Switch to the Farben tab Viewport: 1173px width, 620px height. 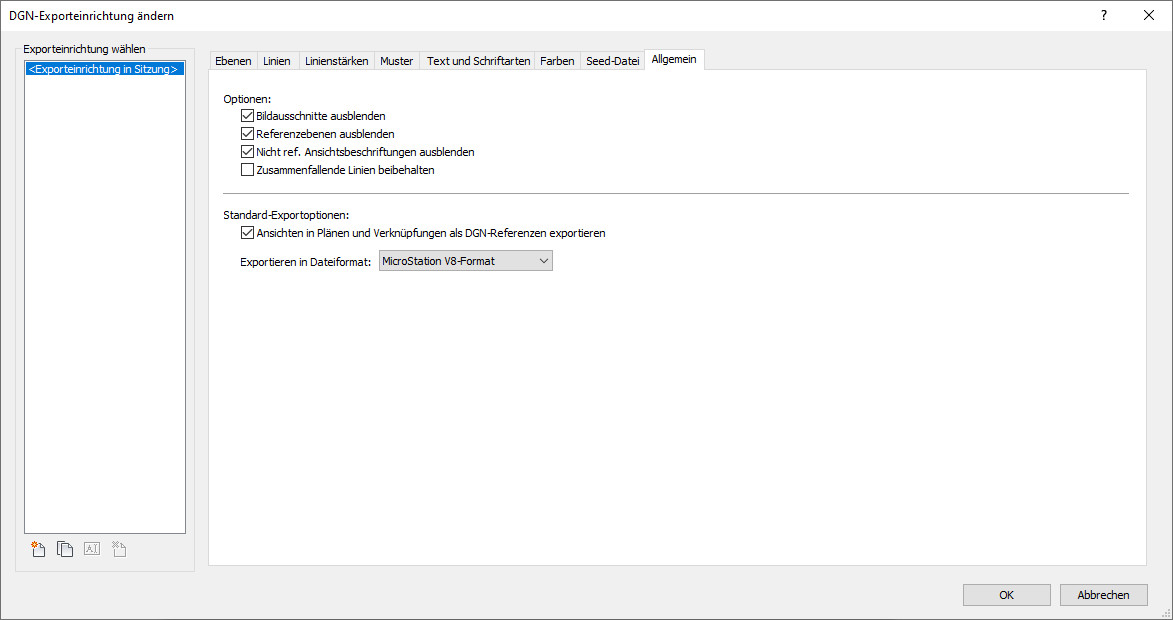557,61
